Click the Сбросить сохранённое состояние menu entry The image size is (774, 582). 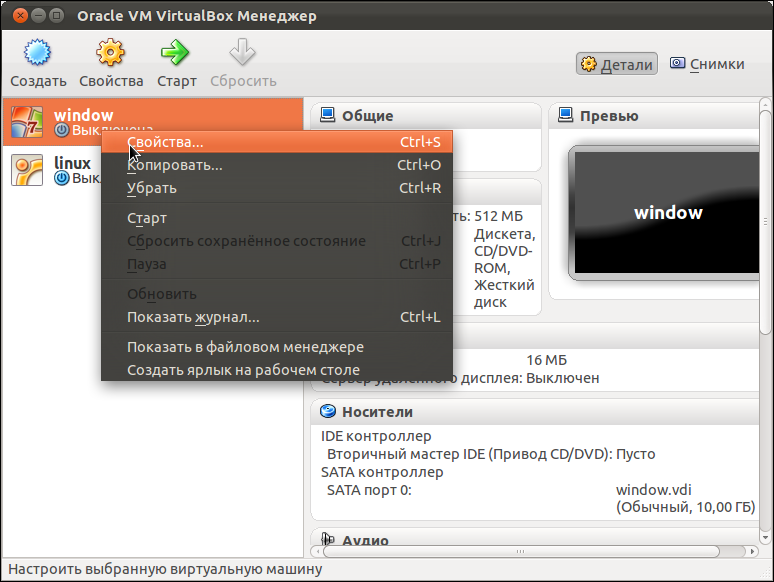click(277, 241)
